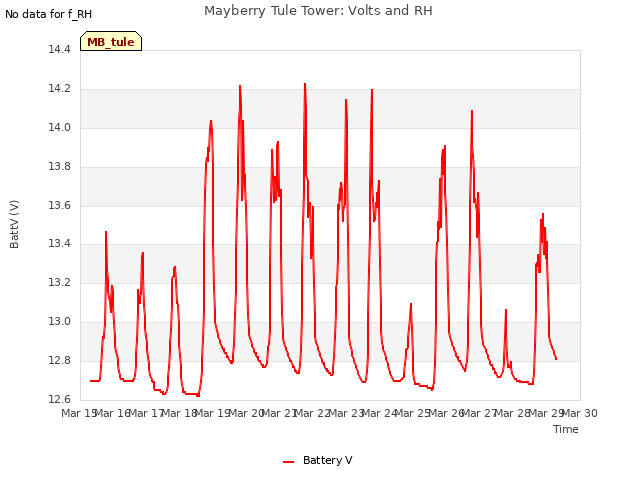Click the Mar 16 x-axis label
640x480 pixels.
[113, 413]
